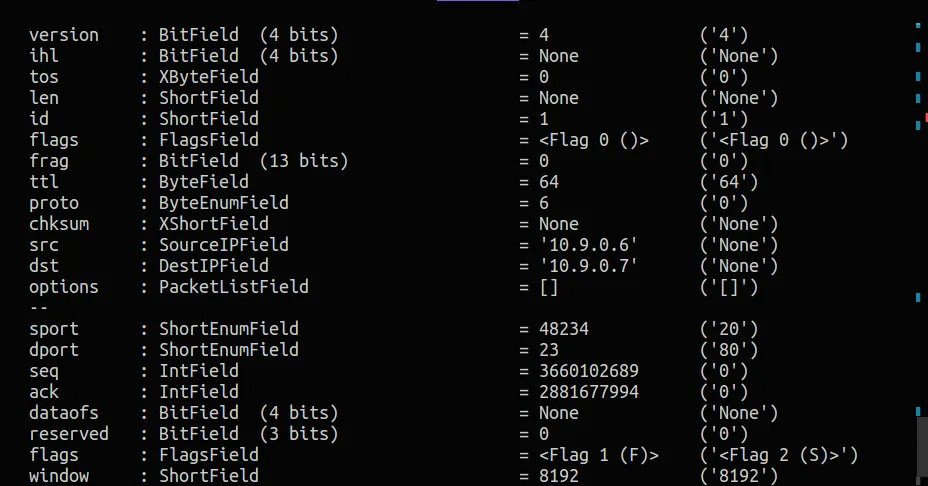
Task: Click the 'SourceIPField' type text
Action: click(224, 245)
